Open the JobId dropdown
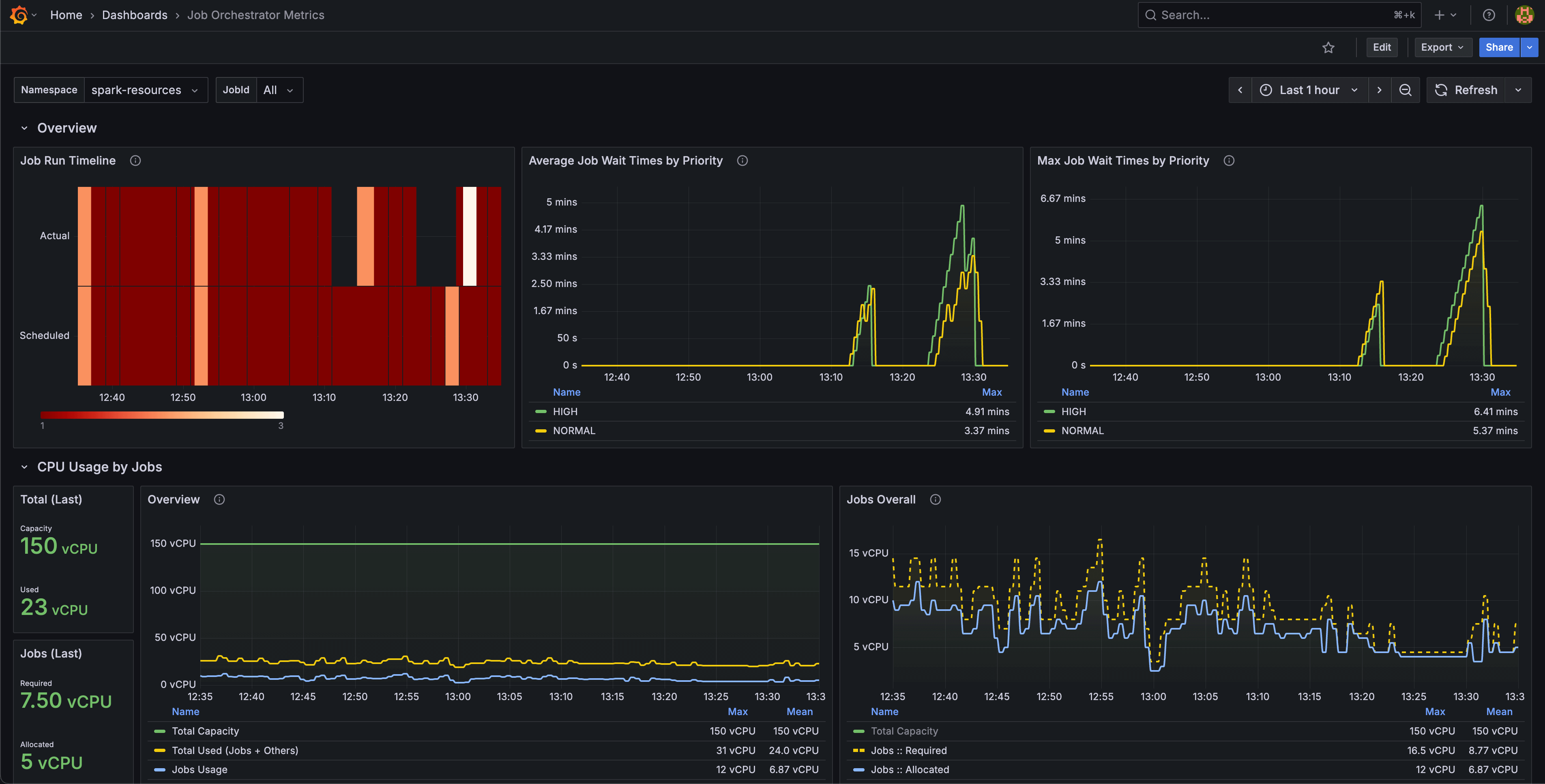Screen dimensions: 1545x784 pyautogui.click(x=279, y=89)
